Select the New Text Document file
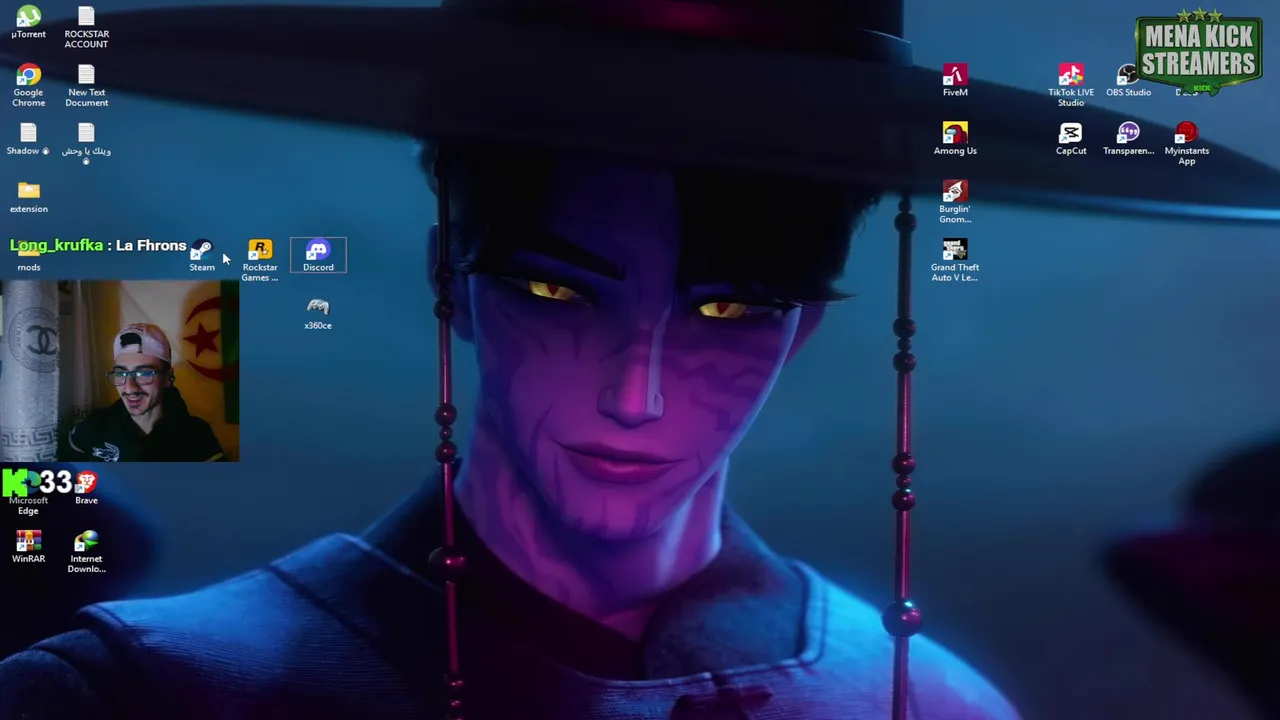This screenshot has width=1280, height=720. pos(86,86)
